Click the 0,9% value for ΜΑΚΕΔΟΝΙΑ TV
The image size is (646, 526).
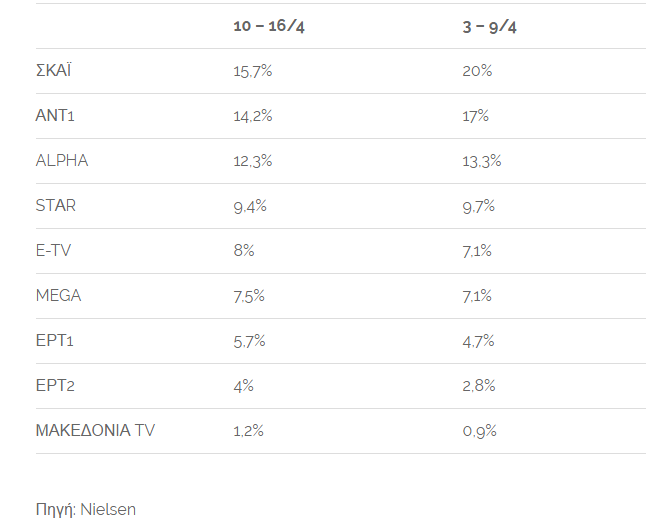coord(479,431)
